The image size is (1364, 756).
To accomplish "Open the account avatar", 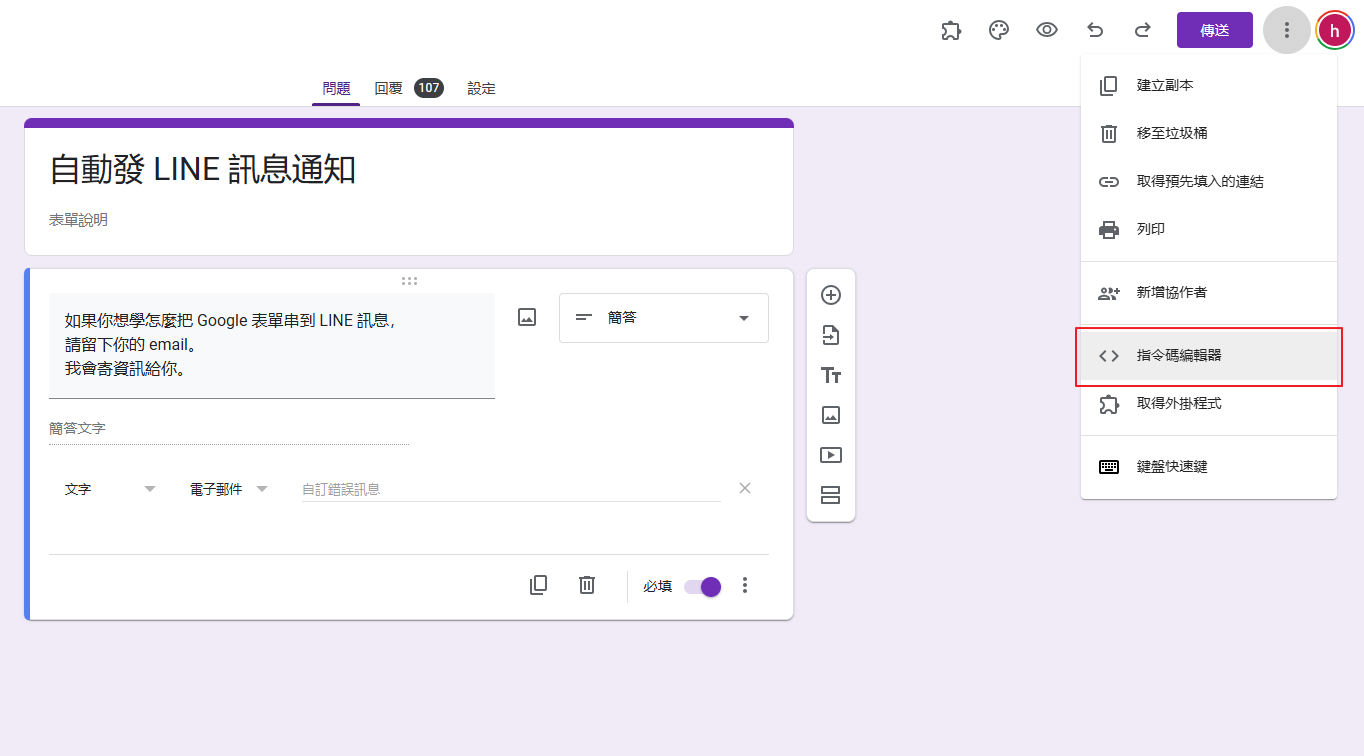I will tap(1334, 30).
